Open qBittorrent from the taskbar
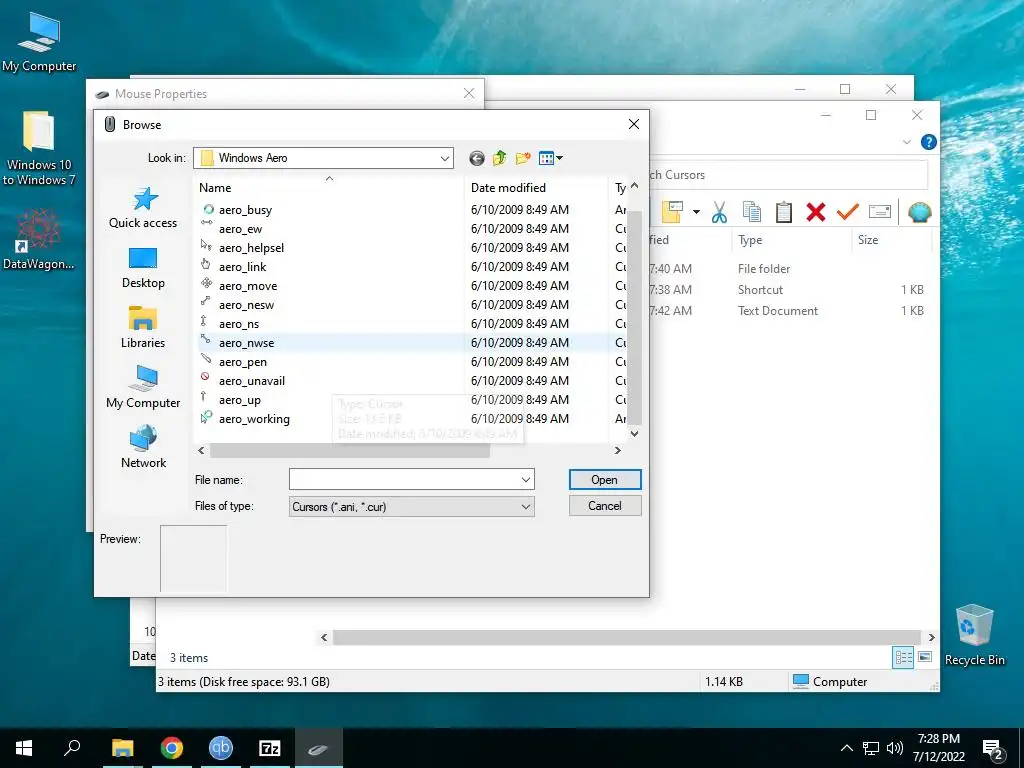 (221, 748)
